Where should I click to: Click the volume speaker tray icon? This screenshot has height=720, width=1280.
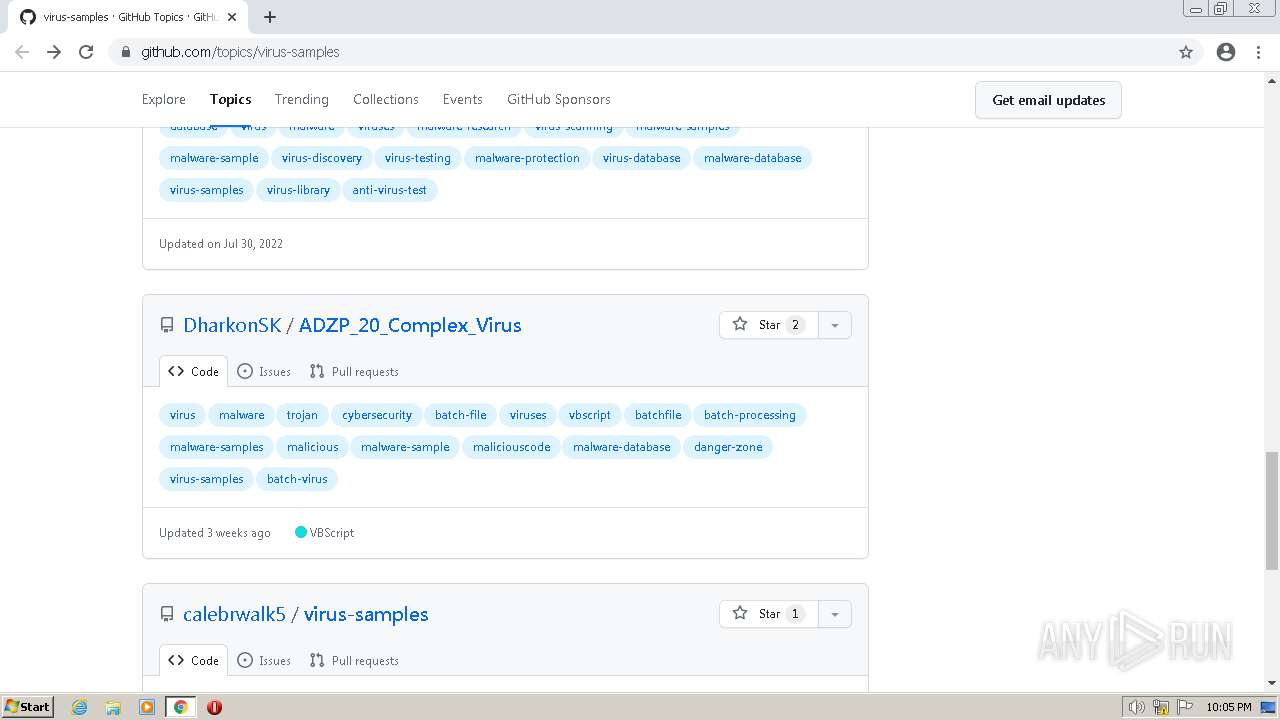pos(1136,707)
